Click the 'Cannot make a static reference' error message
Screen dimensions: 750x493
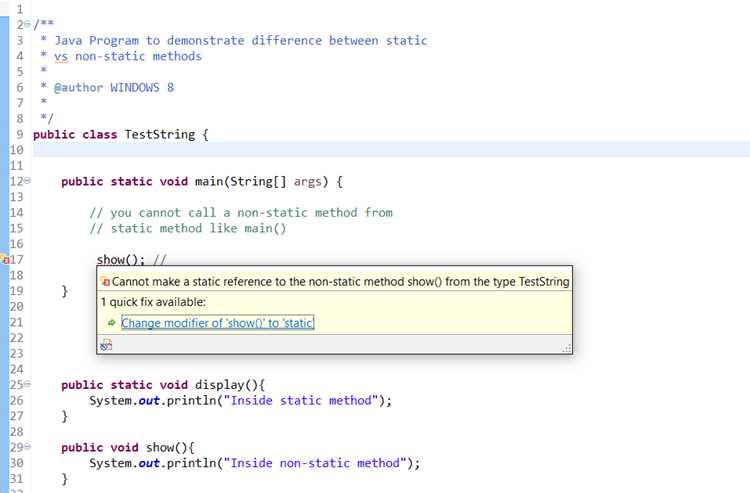[x=341, y=282]
